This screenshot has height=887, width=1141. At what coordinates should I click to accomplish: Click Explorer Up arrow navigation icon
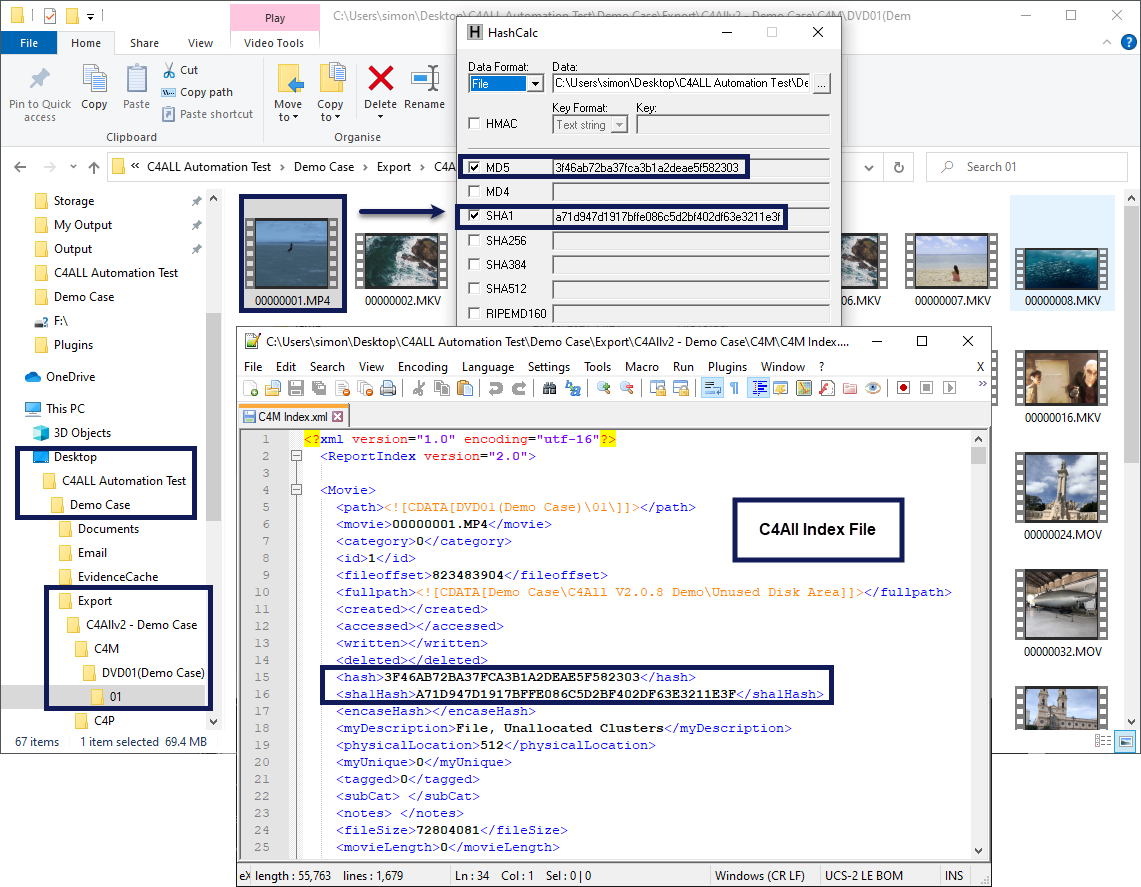[x=94, y=167]
